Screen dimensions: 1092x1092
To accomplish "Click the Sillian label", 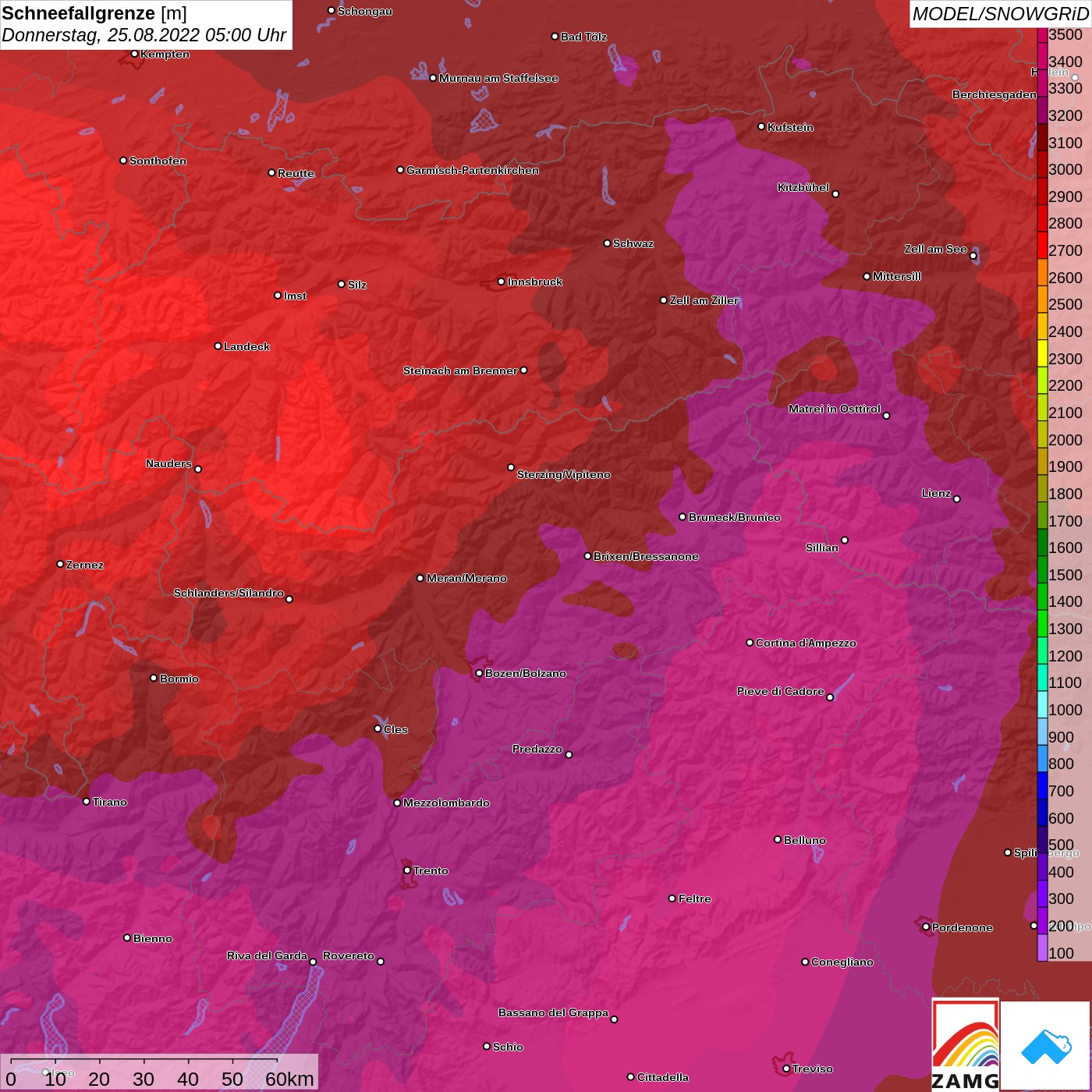I will tap(822, 548).
